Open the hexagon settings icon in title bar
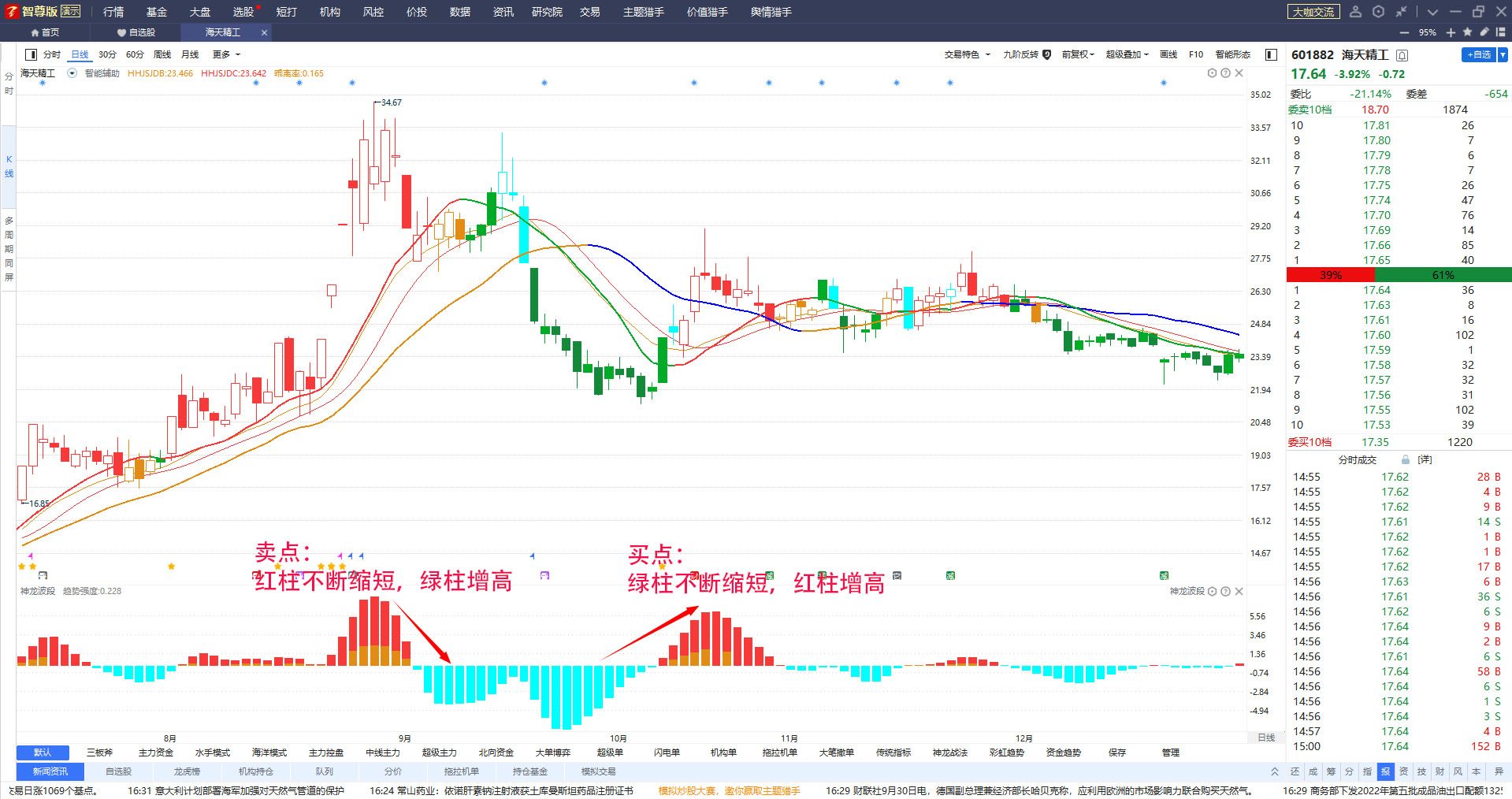The width and height of the screenshot is (1512, 799). [1378, 12]
